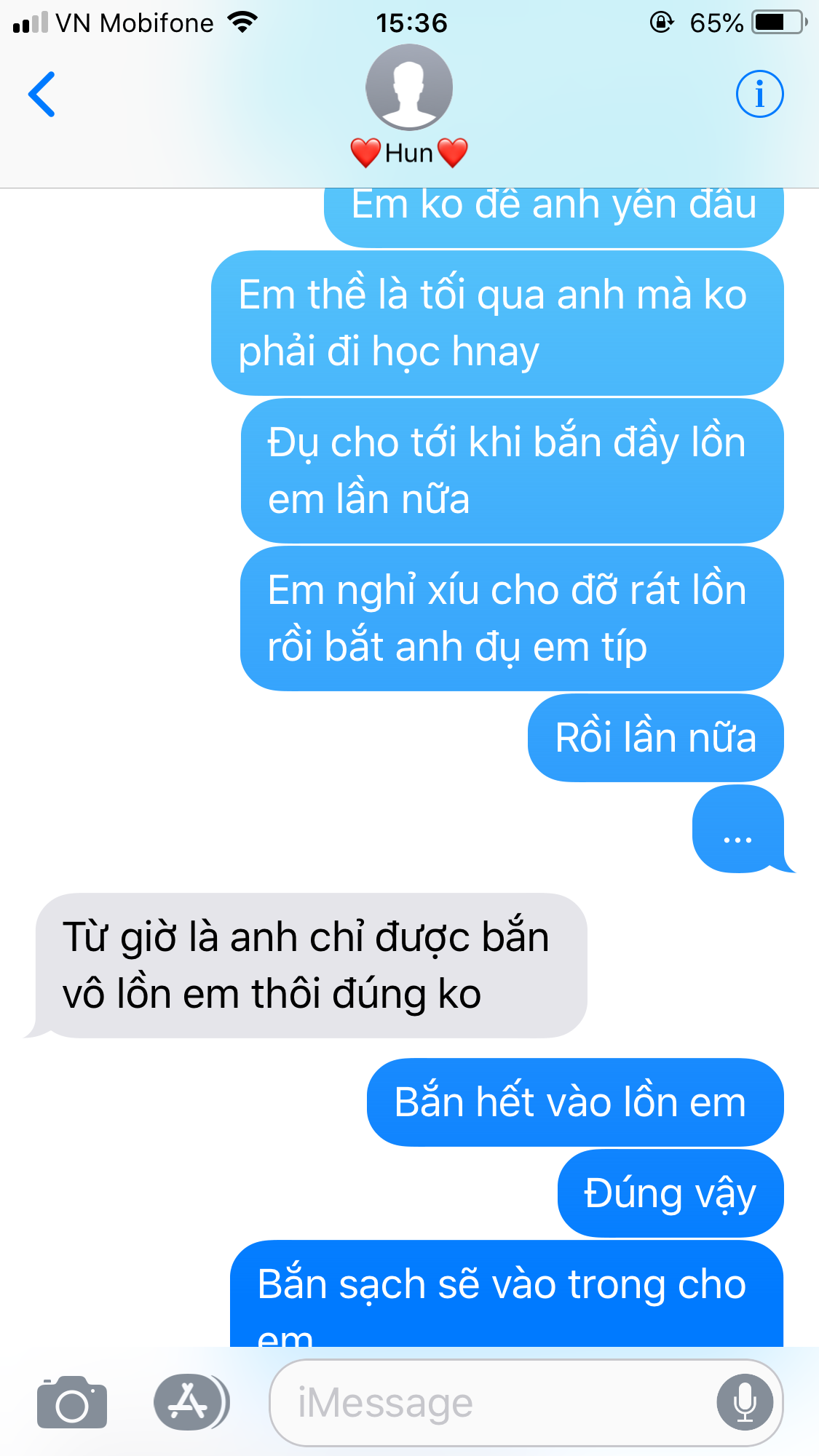Screen dimensions: 819x1456
Task: Tap the Hun contact name label
Action: click(409, 153)
